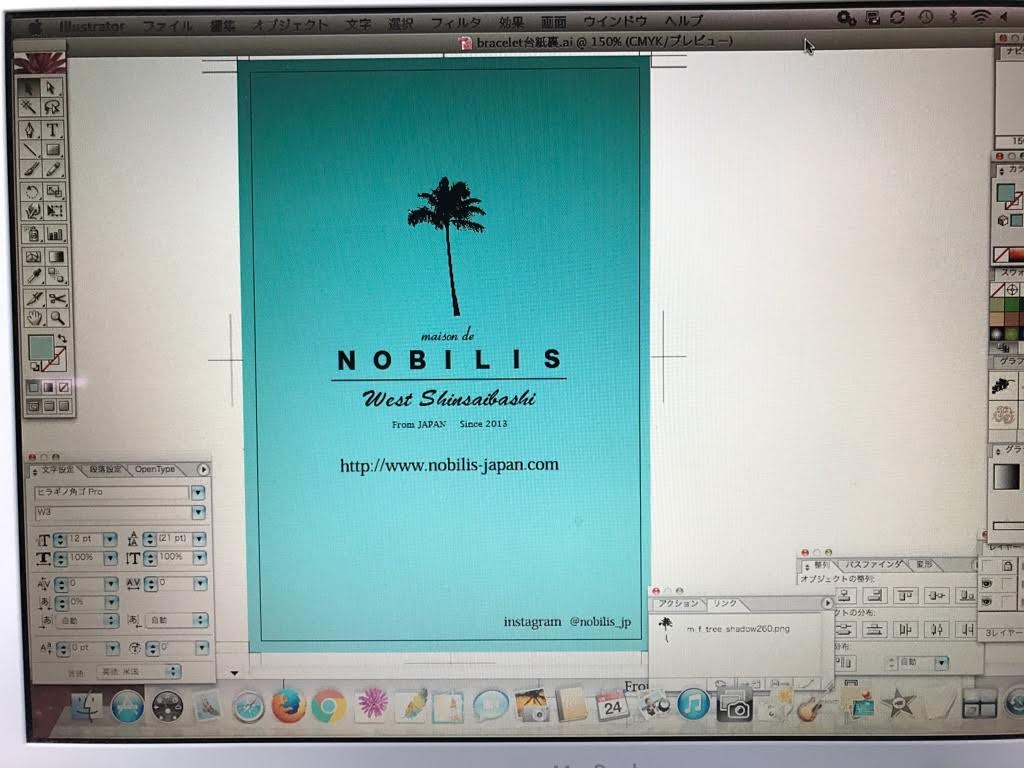The image size is (1024, 768).
Task: Select the Hand tool
Action: click(x=35, y=318)
